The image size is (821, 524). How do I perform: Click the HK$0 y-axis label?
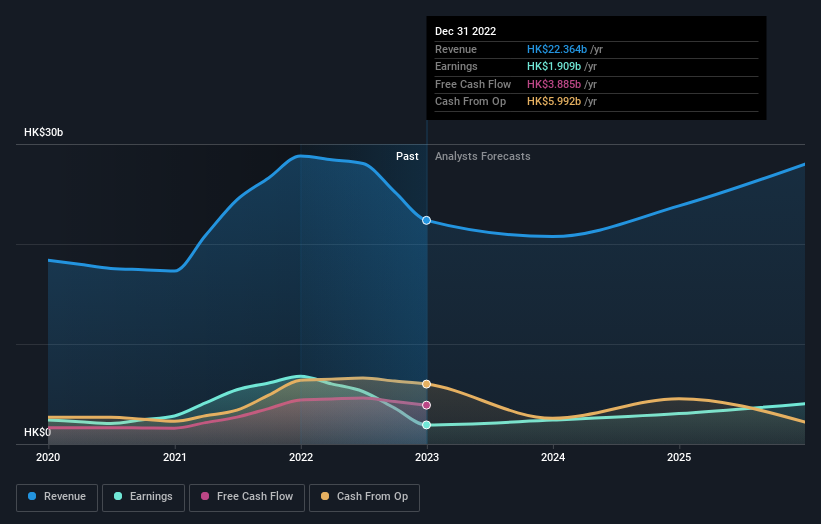coord(38,432)
